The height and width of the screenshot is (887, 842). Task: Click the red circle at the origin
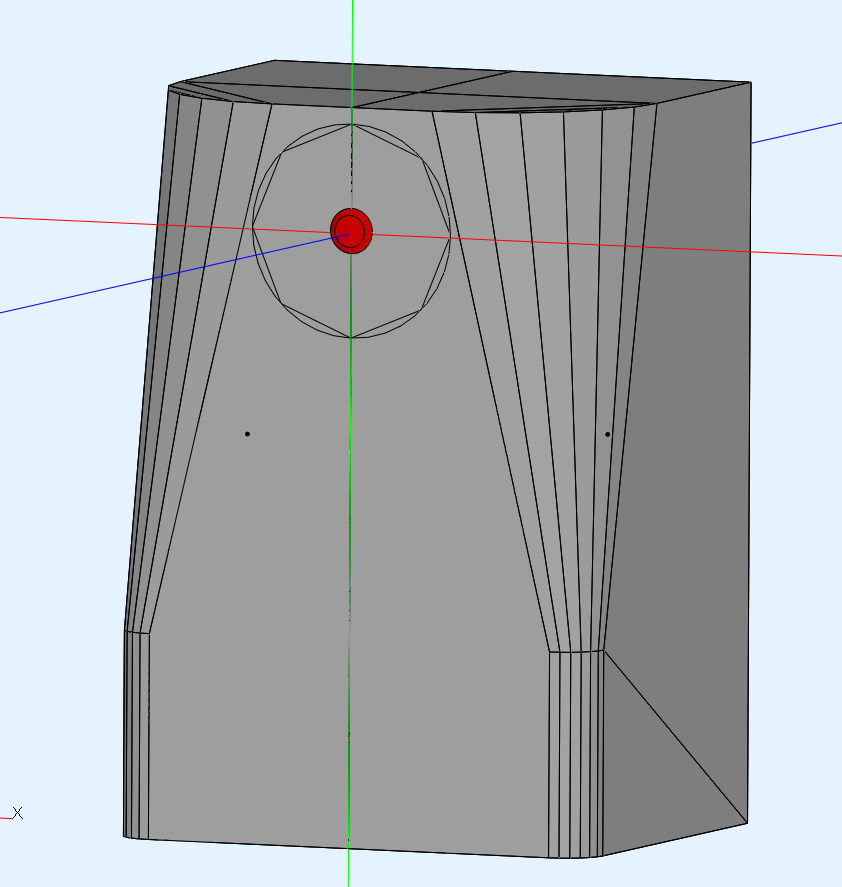(x=352, y=231)
